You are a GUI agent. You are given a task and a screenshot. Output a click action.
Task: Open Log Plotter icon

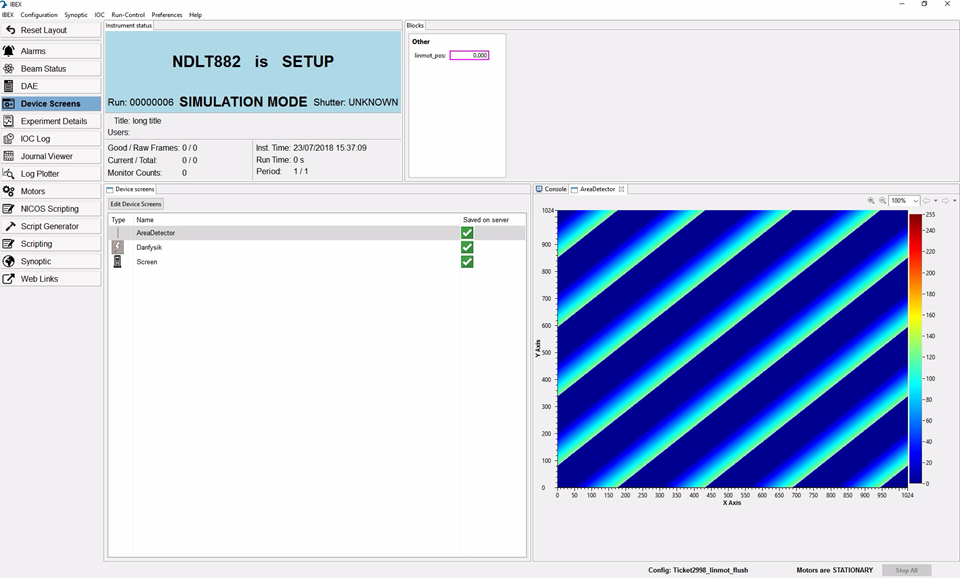pos(9,173)
